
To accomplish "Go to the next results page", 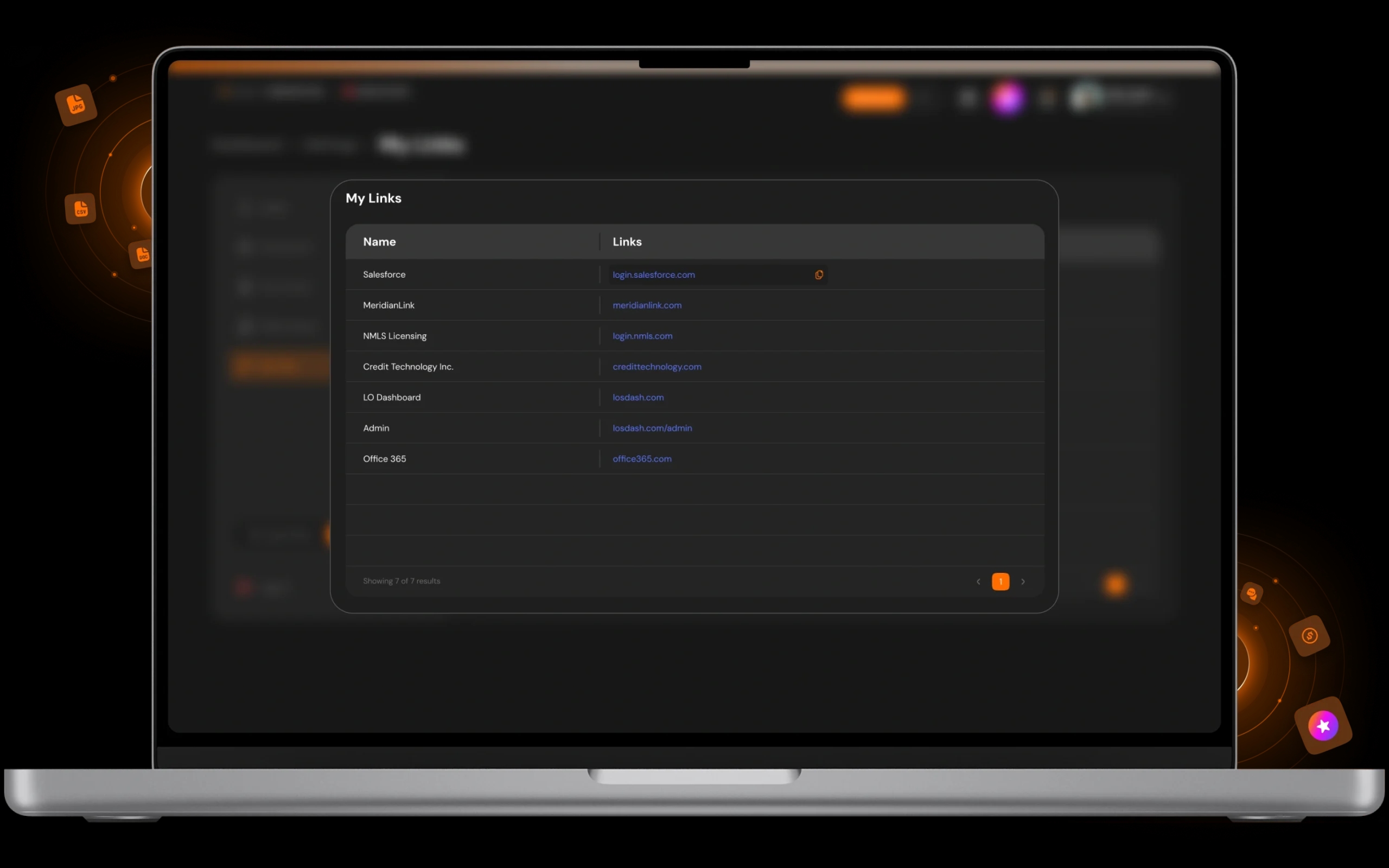I will pos(1023,582).
